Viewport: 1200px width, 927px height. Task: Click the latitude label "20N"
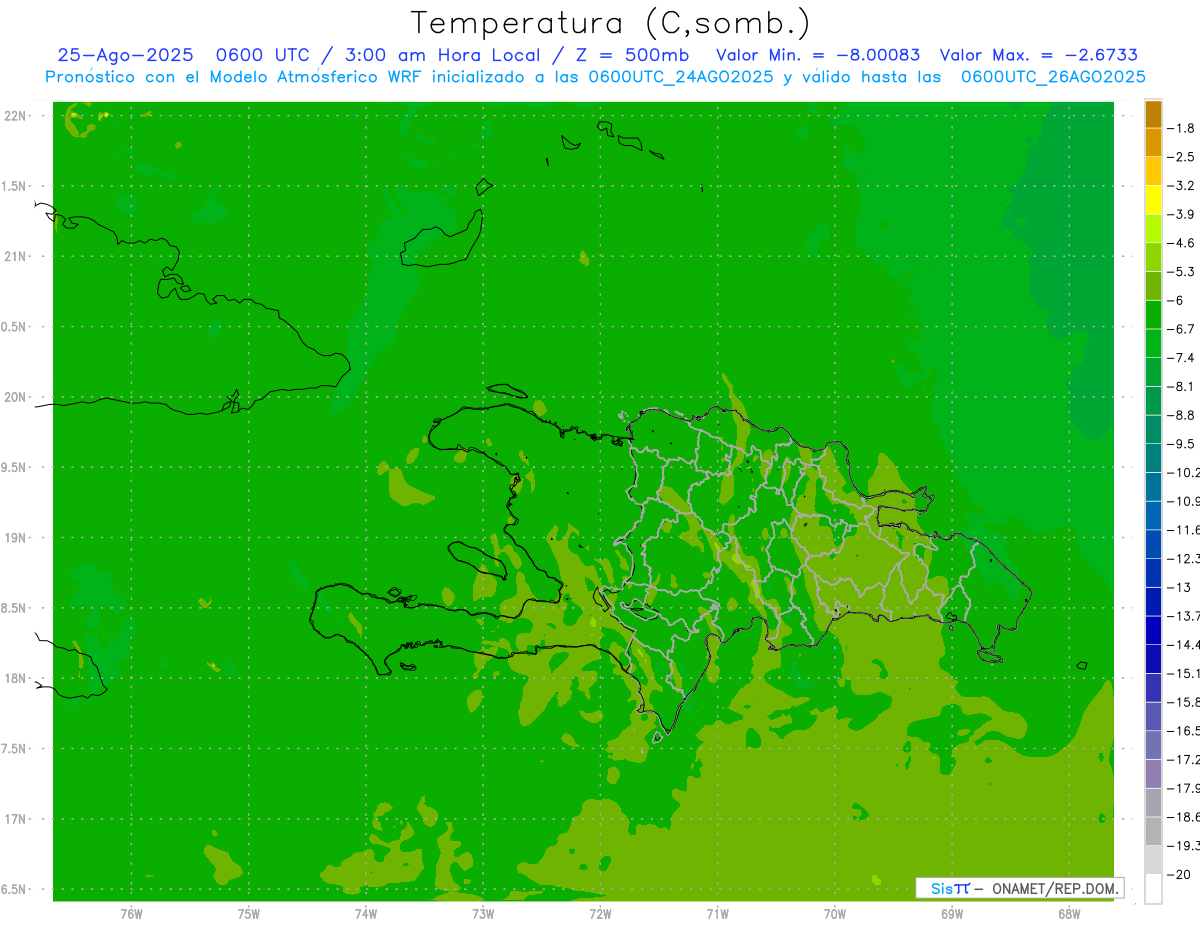point(16,397)
